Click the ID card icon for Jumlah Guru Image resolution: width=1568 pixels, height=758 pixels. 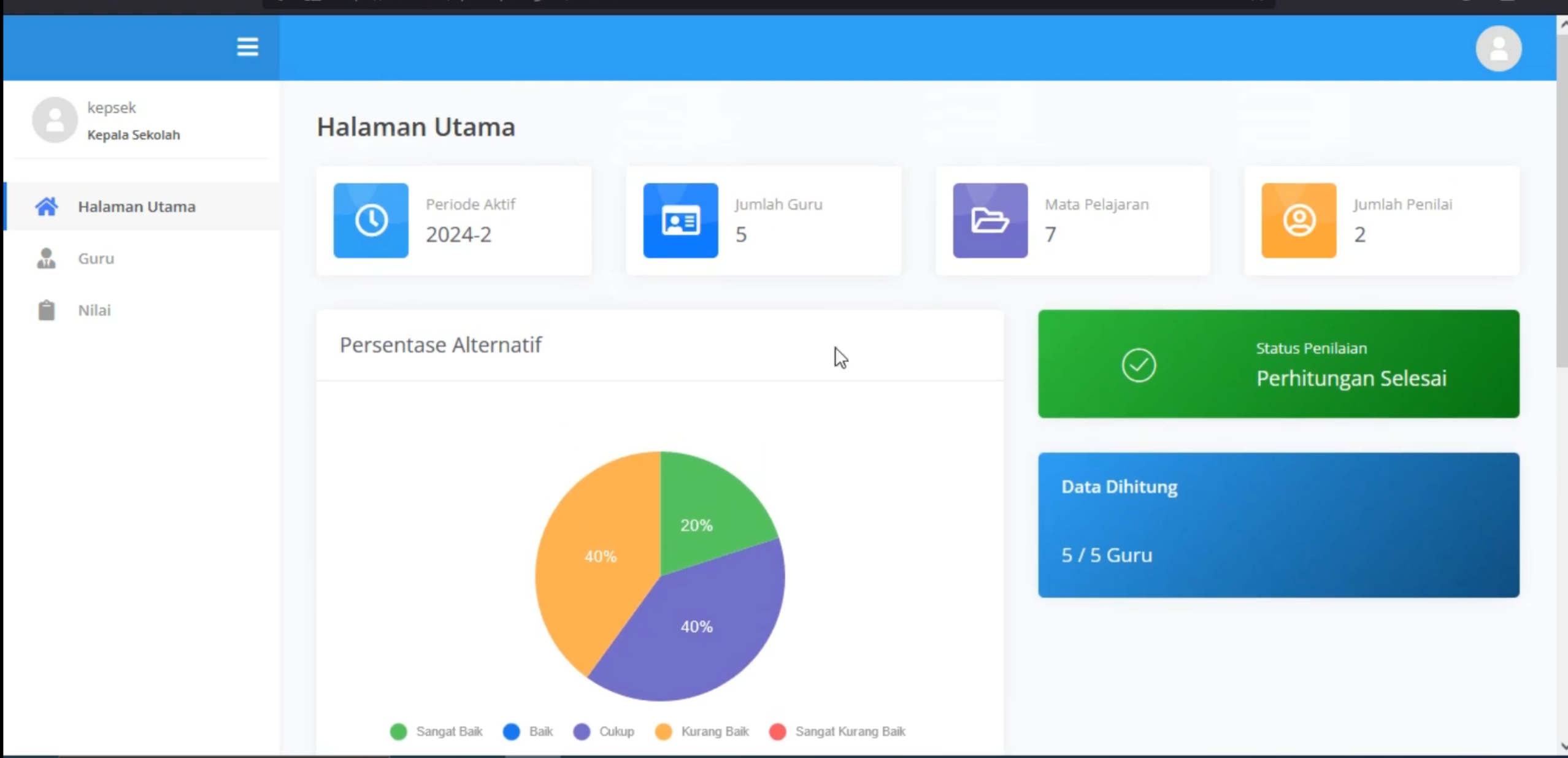pyautogui.click(x=680, y=220)
